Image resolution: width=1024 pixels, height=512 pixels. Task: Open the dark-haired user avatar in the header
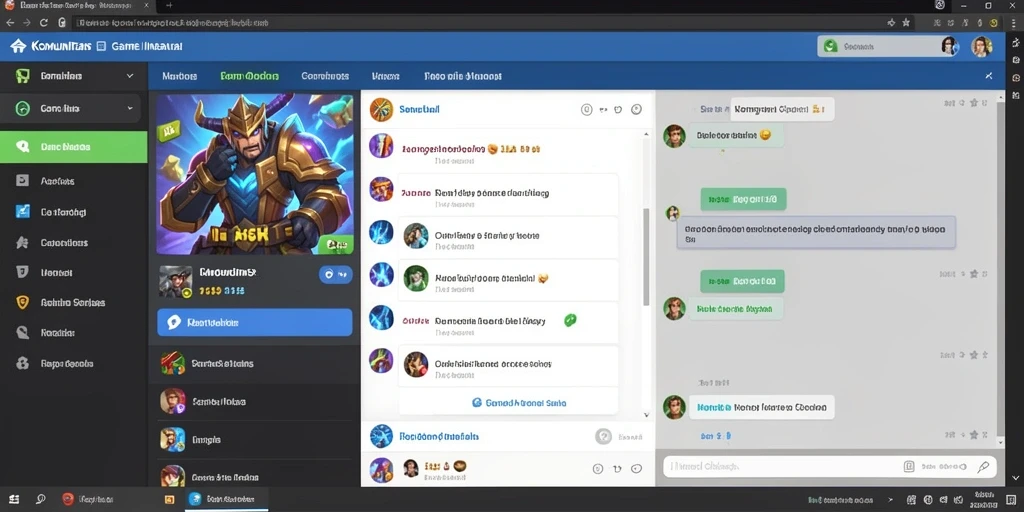949,46
